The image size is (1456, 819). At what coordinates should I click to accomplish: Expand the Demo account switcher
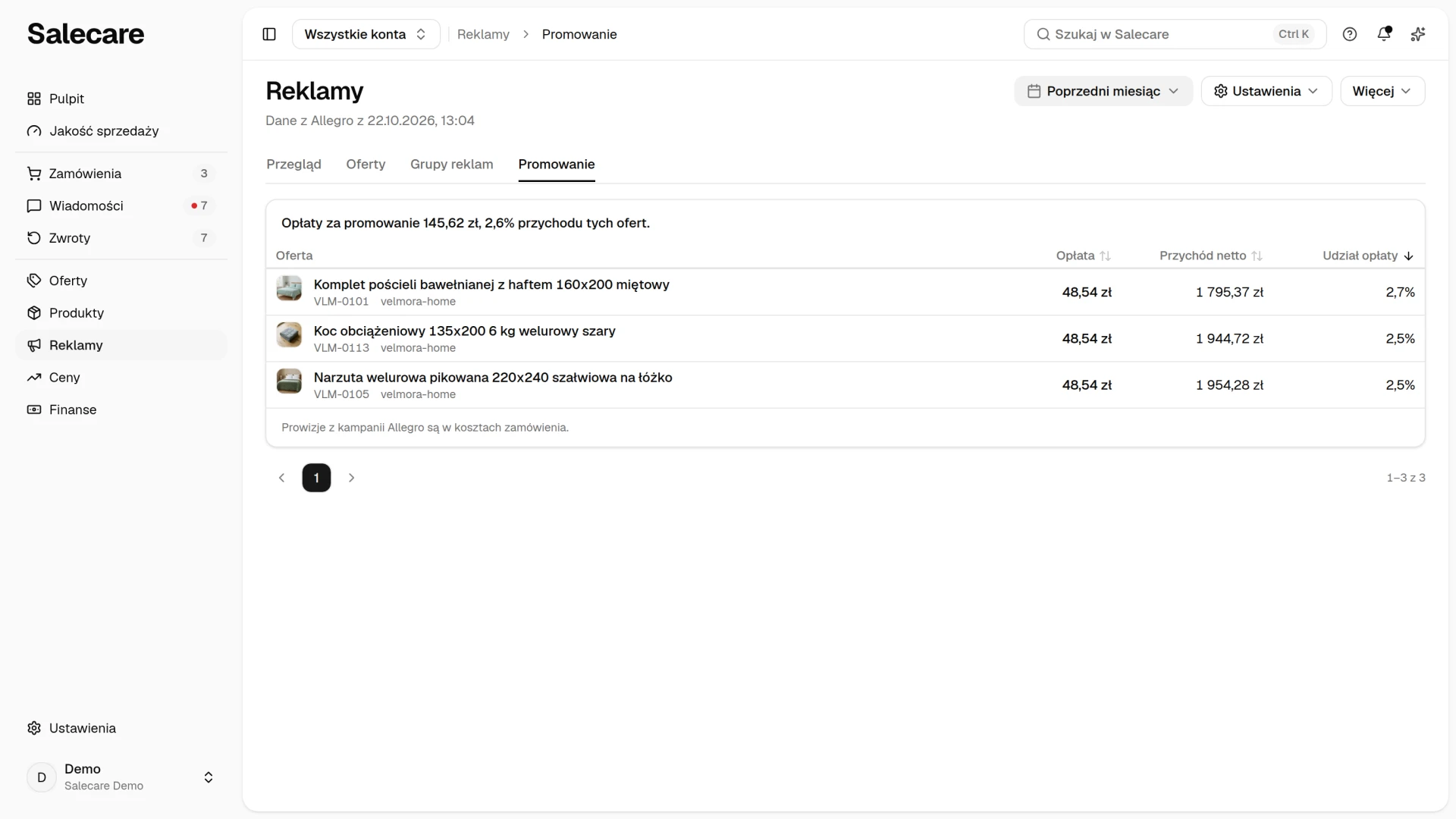(121, 777)
